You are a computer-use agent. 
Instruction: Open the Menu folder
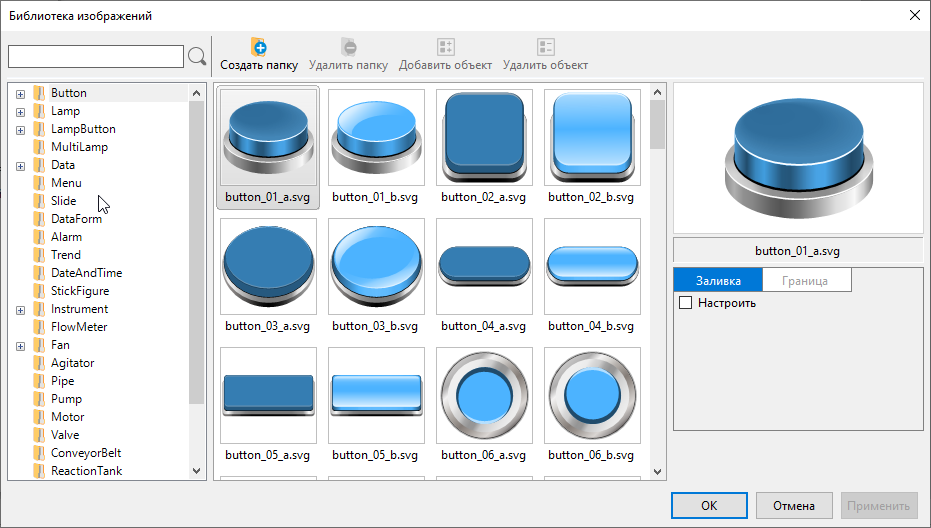[x=66, y=183]
